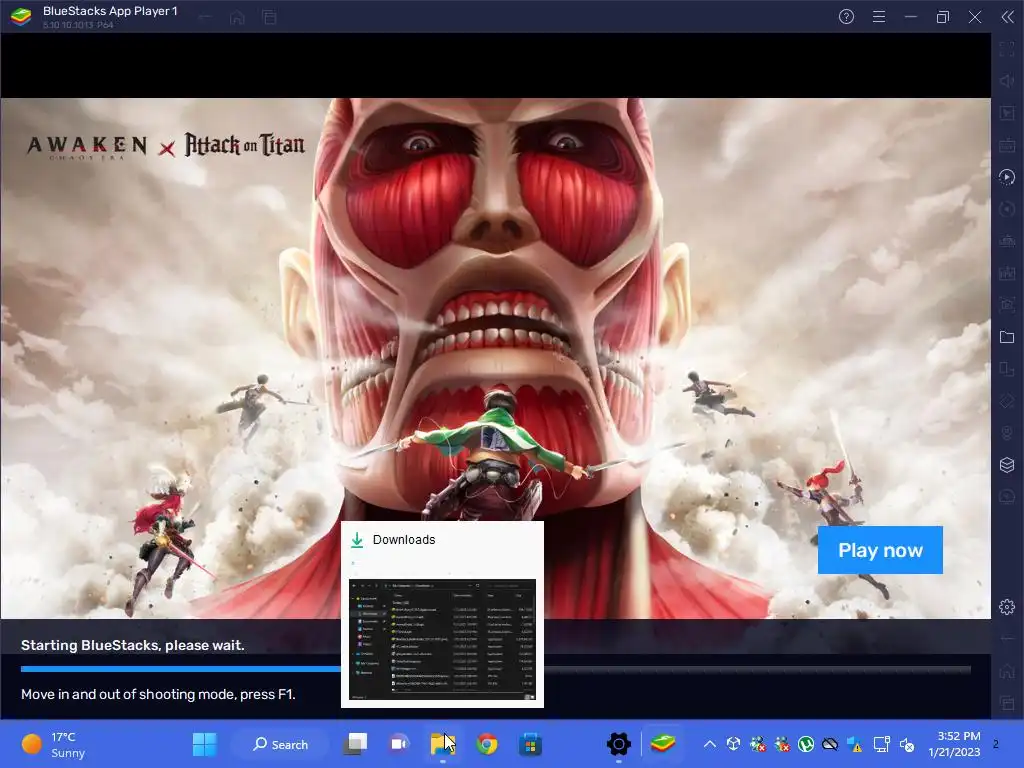Viewport: 1024px width, 768px height.
Task: Open the sidebar keyboard game controls icon
Action: point(1006,145)
